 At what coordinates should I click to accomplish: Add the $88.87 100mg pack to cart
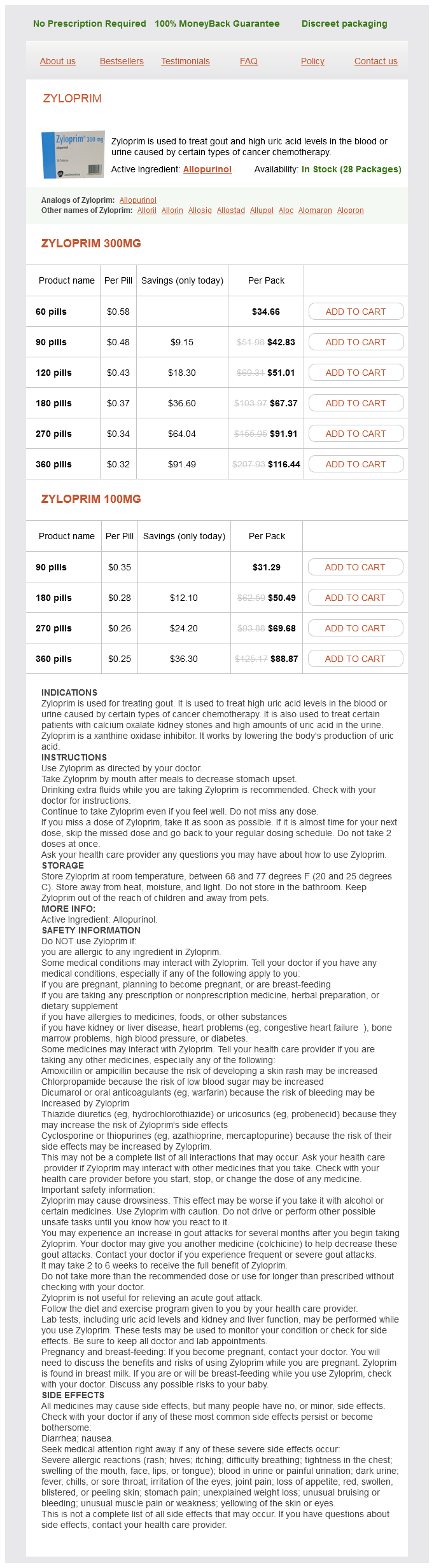coord(355,659)
